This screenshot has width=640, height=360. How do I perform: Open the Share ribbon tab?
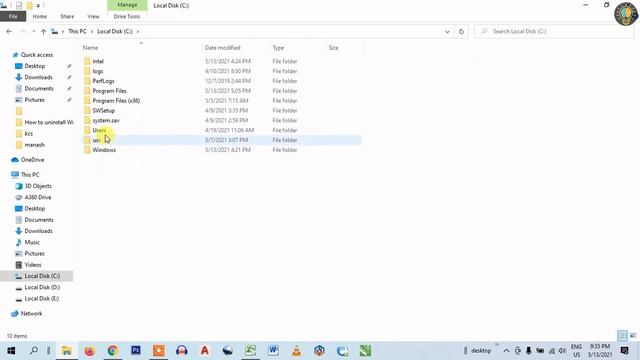[67, 16]
